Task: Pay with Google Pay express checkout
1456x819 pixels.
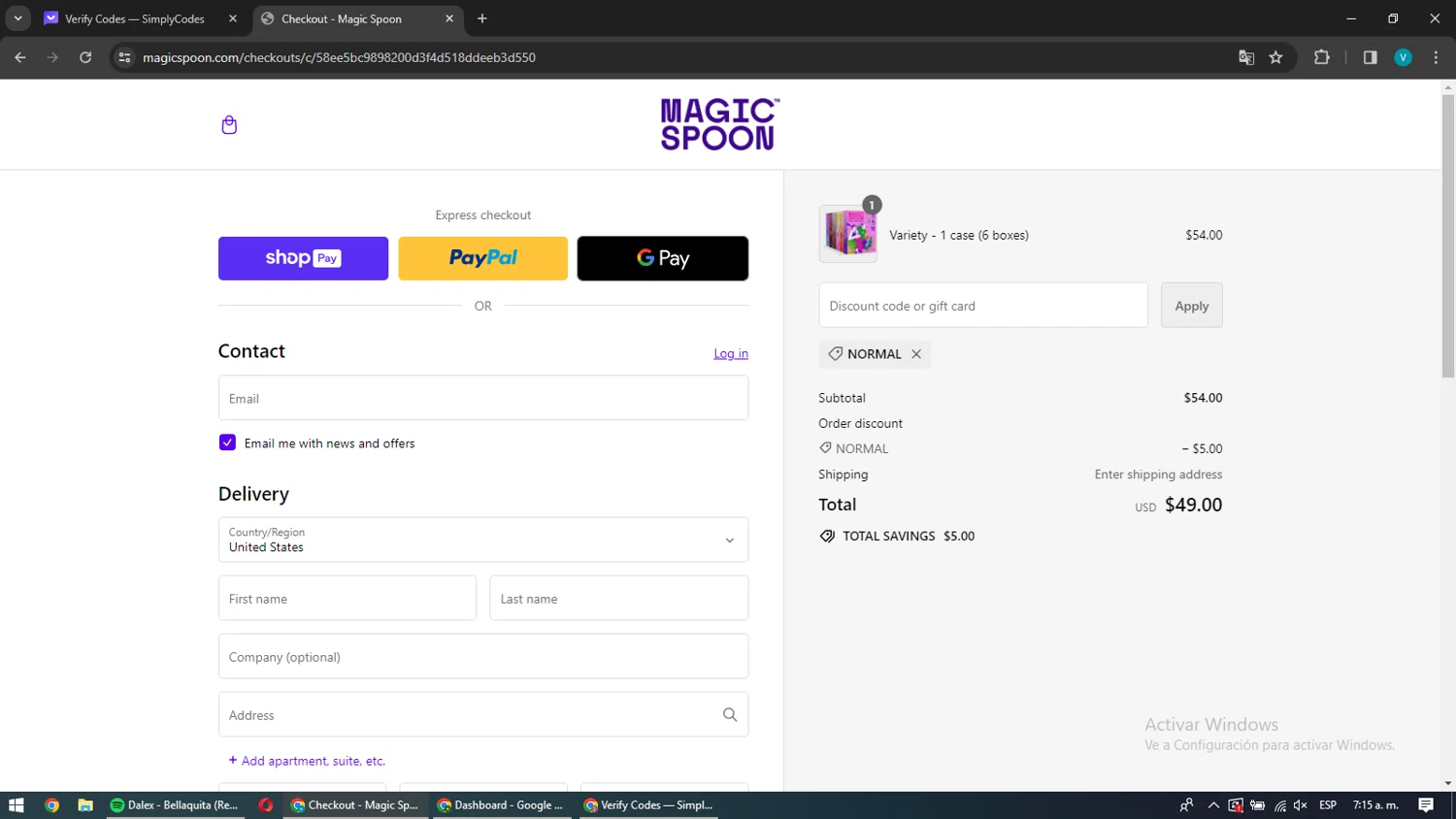Action: tap(663, 258)
